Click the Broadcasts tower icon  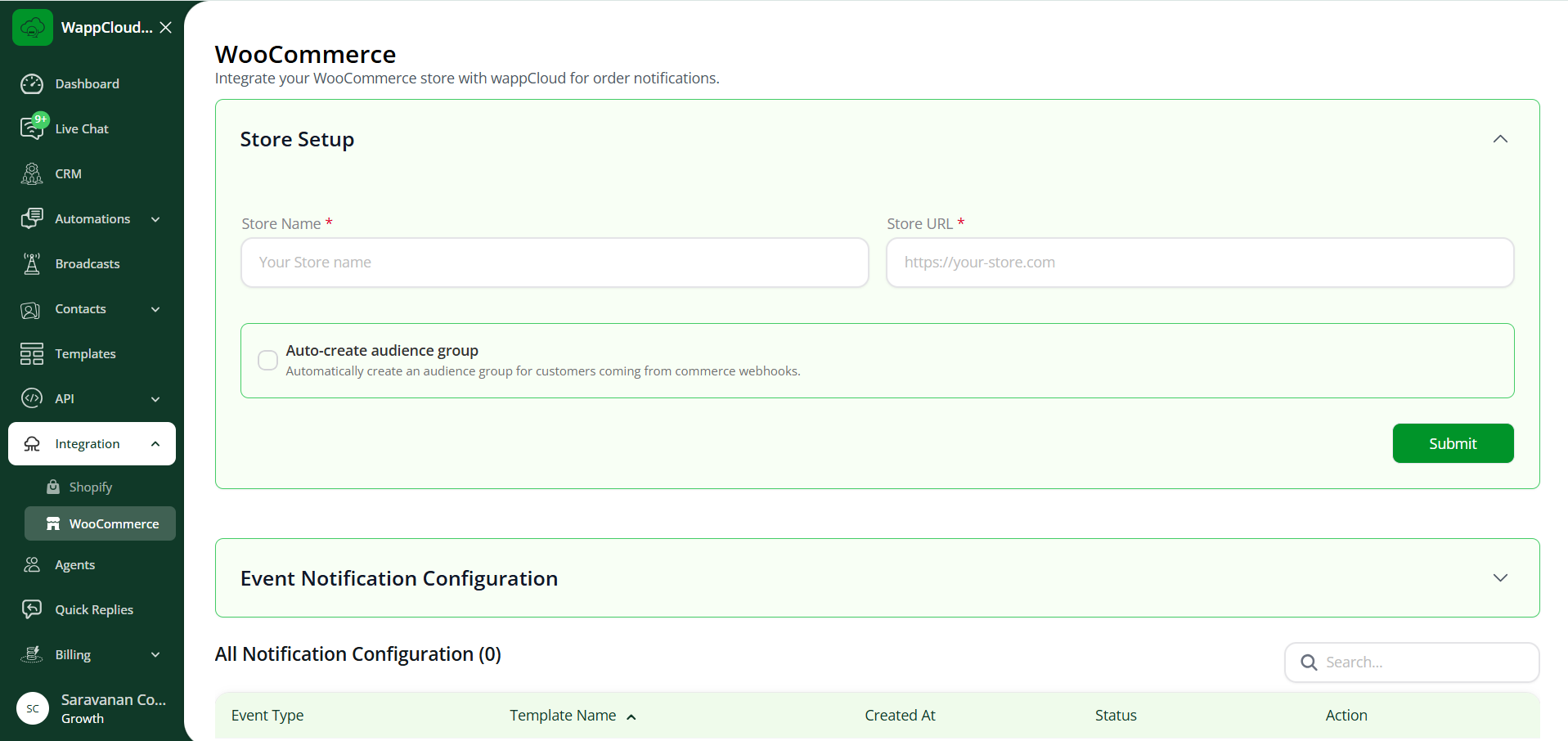point(32,263)
